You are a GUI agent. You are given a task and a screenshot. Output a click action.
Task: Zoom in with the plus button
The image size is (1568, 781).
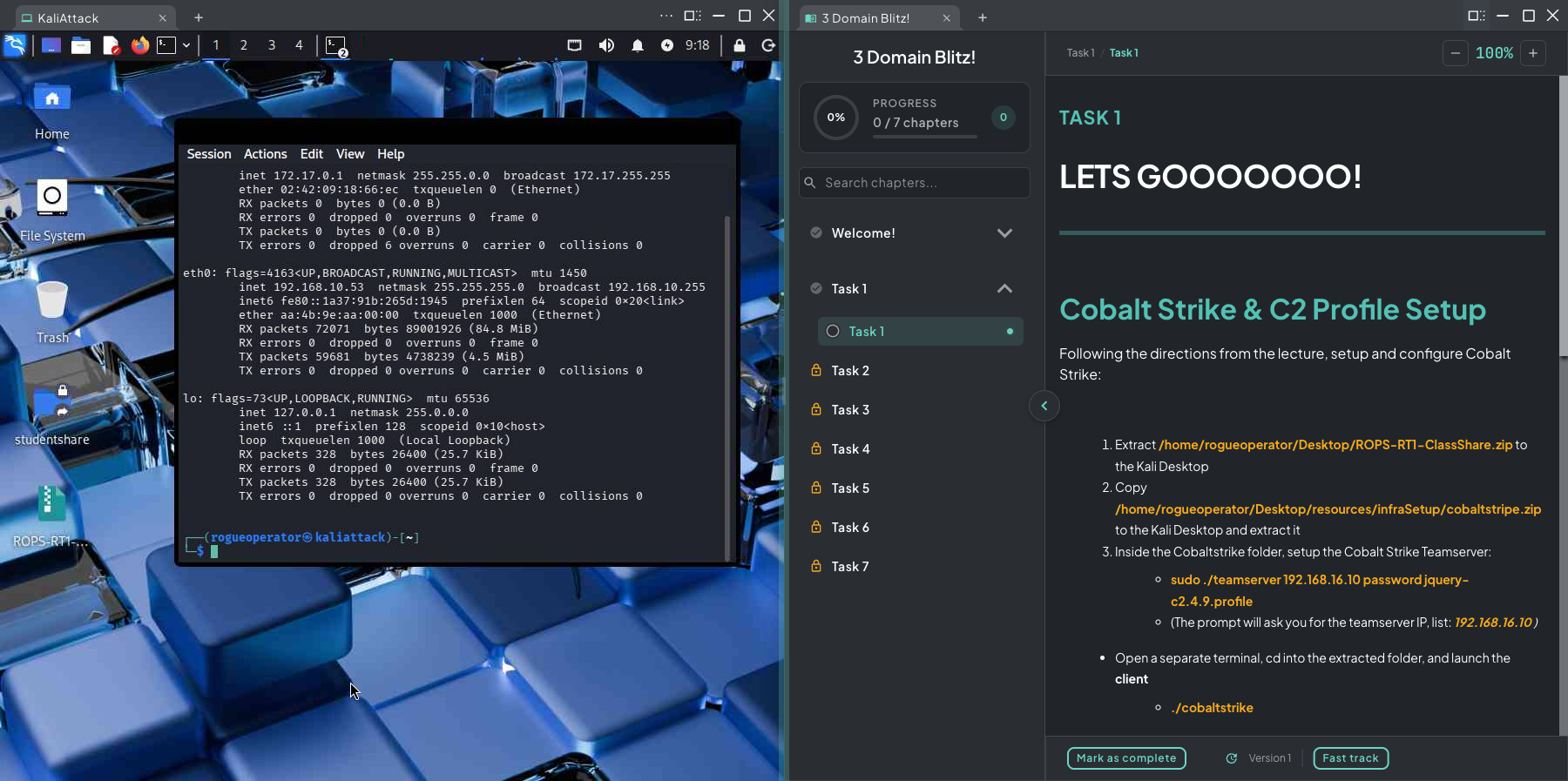pos(1533,53)
